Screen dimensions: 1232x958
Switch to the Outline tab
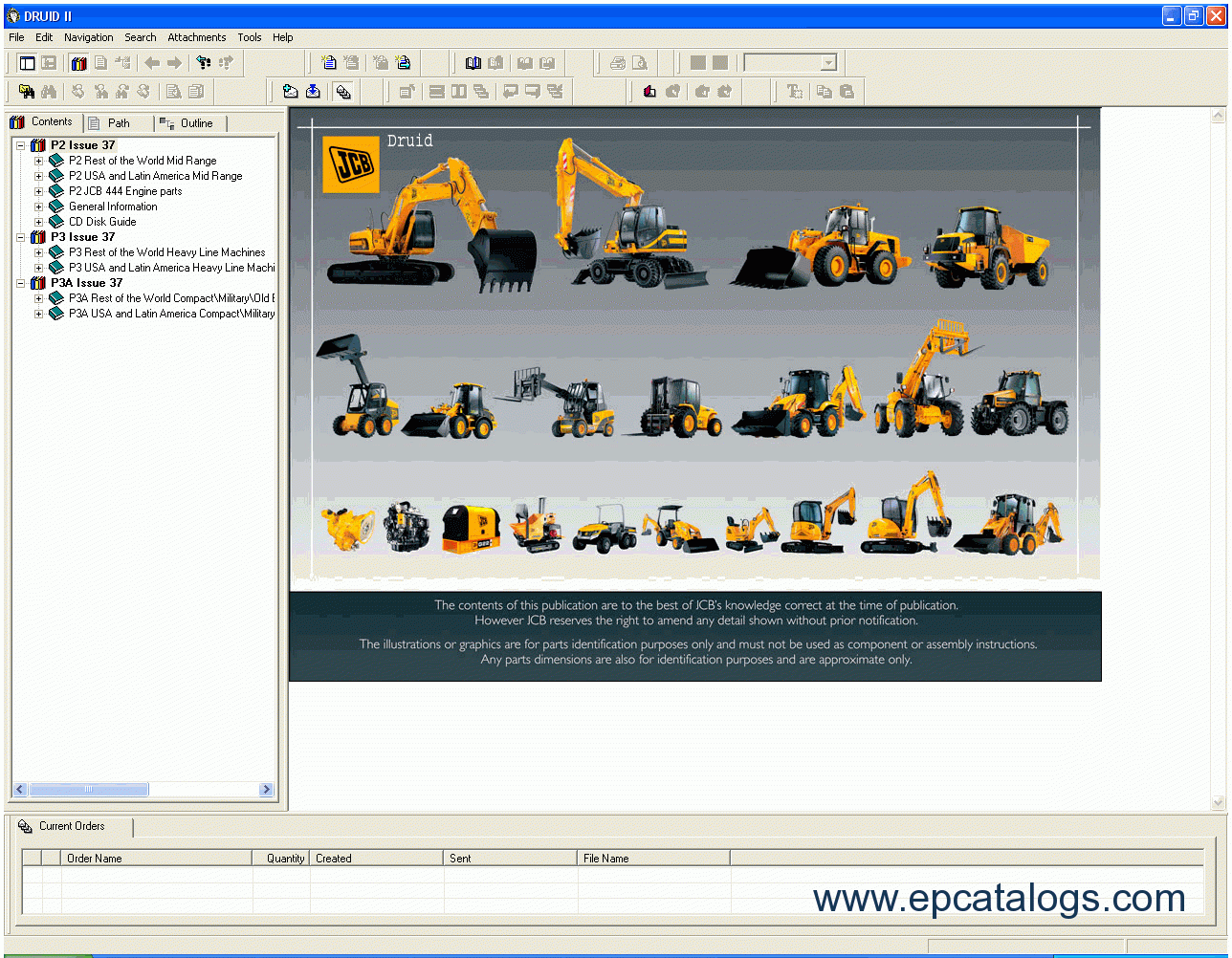190,123
